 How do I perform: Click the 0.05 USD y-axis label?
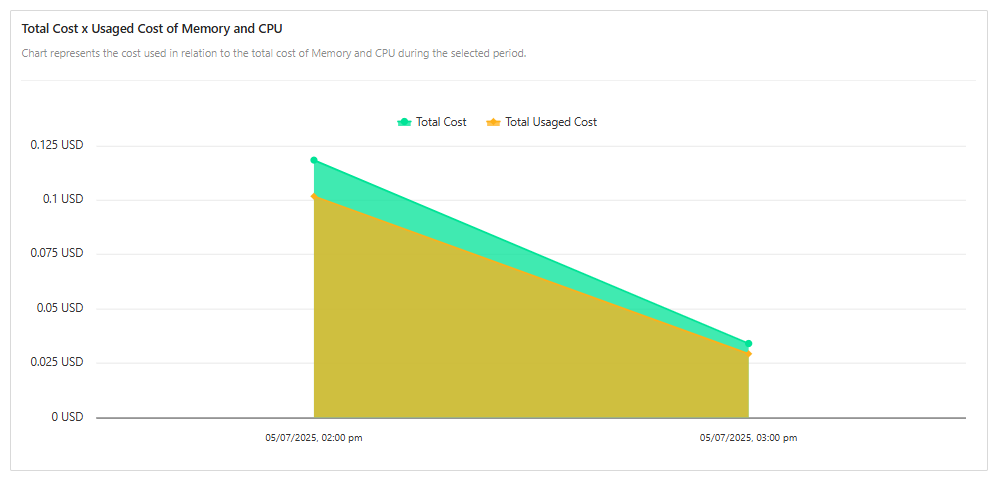(60, 308)
